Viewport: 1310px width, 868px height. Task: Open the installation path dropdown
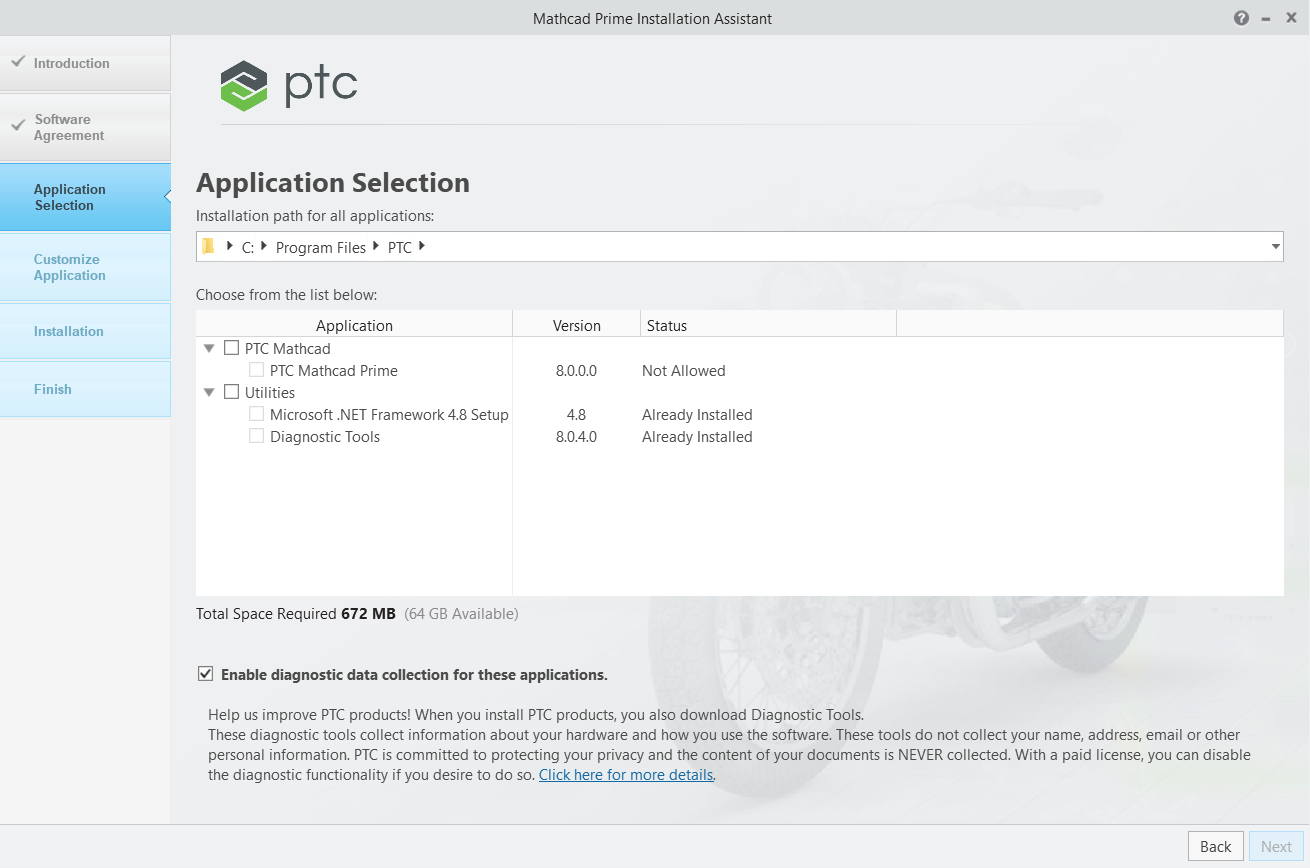click(1274, 246)
